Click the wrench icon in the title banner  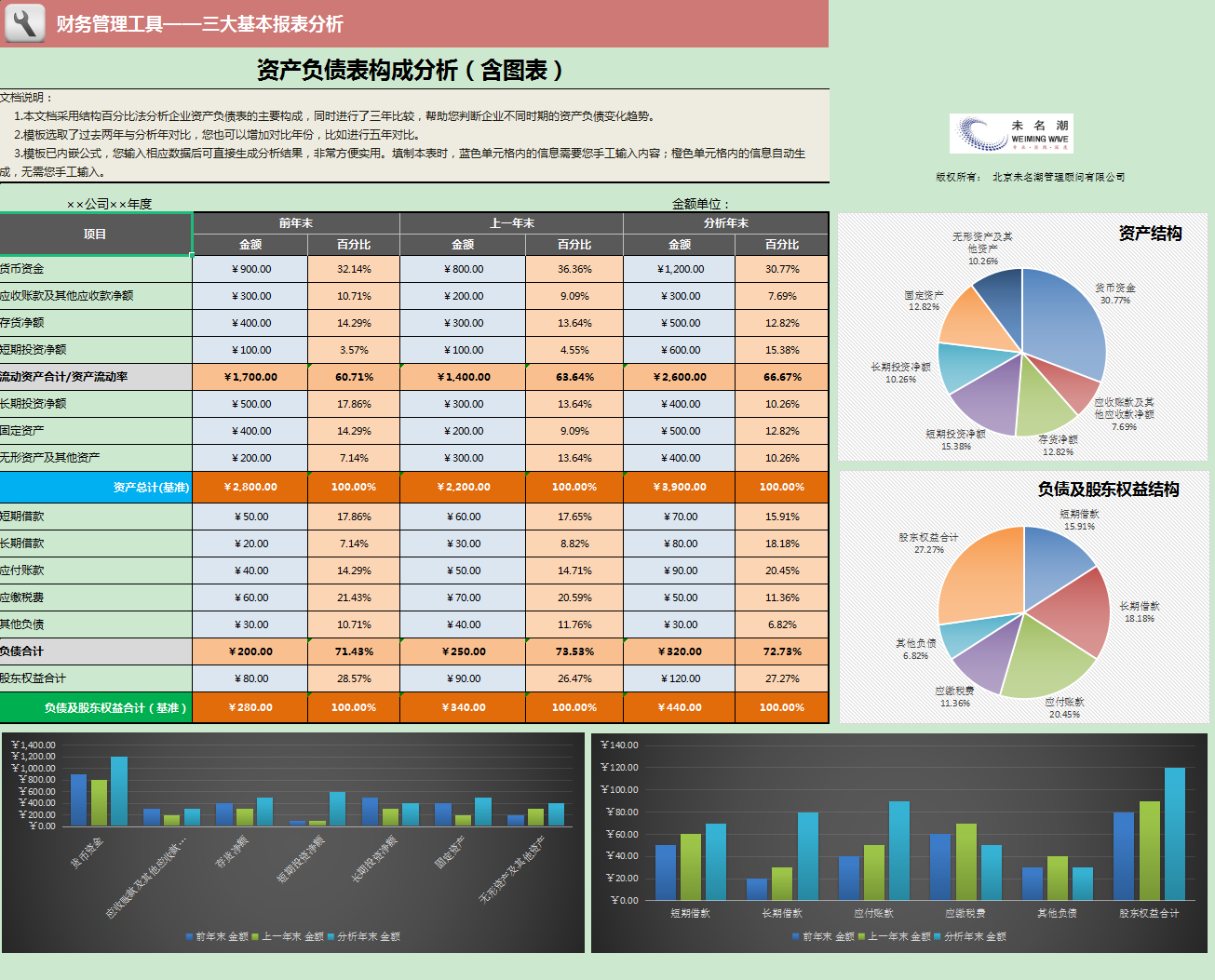25,24
